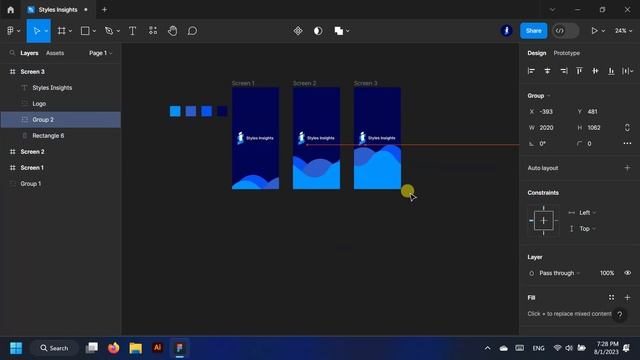The image size is (640, 360).
Task: Open Pen tool options dropdown arrow
Action: (x=118, y=31)
